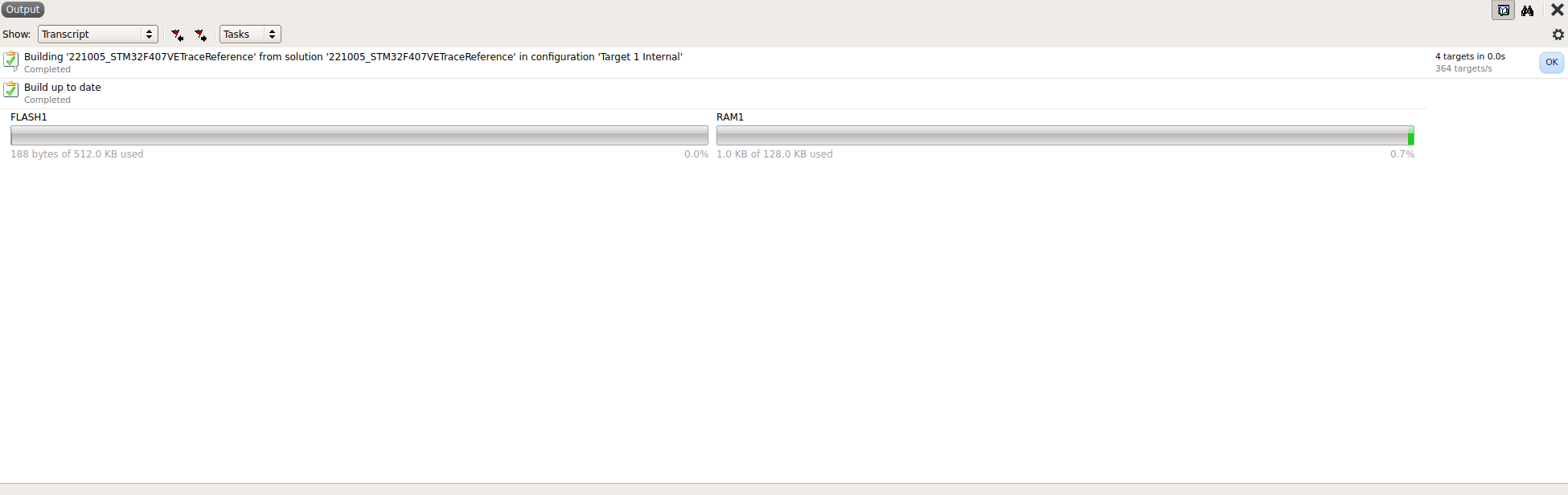Click the check icon beside Build up to date
The width and height of the screenshot is (1568, 495).
tap(10, 89)
